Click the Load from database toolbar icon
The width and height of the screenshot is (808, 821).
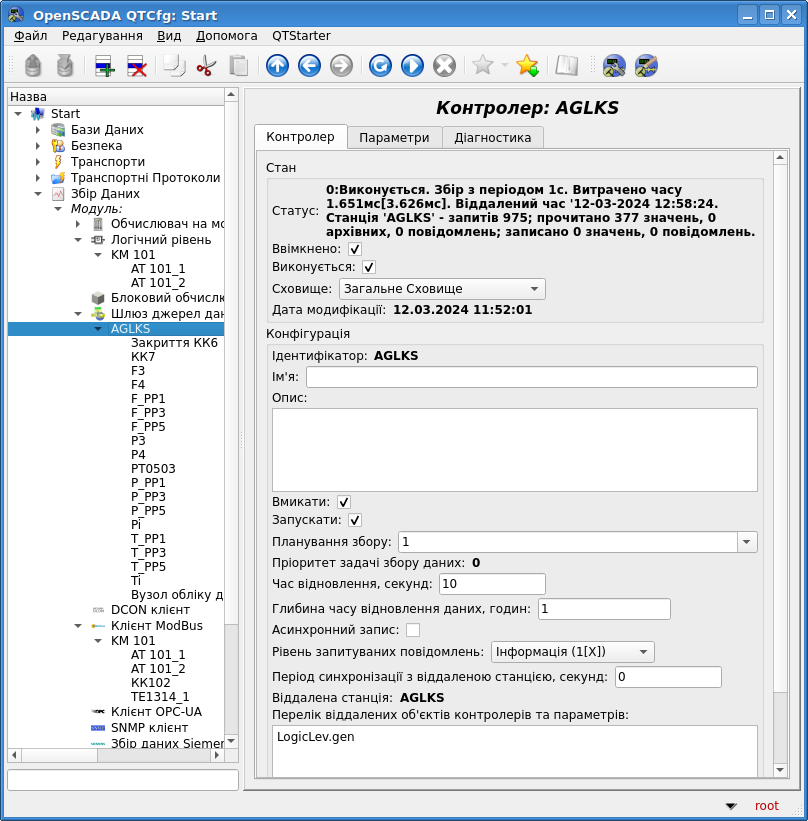click(33, 66)
